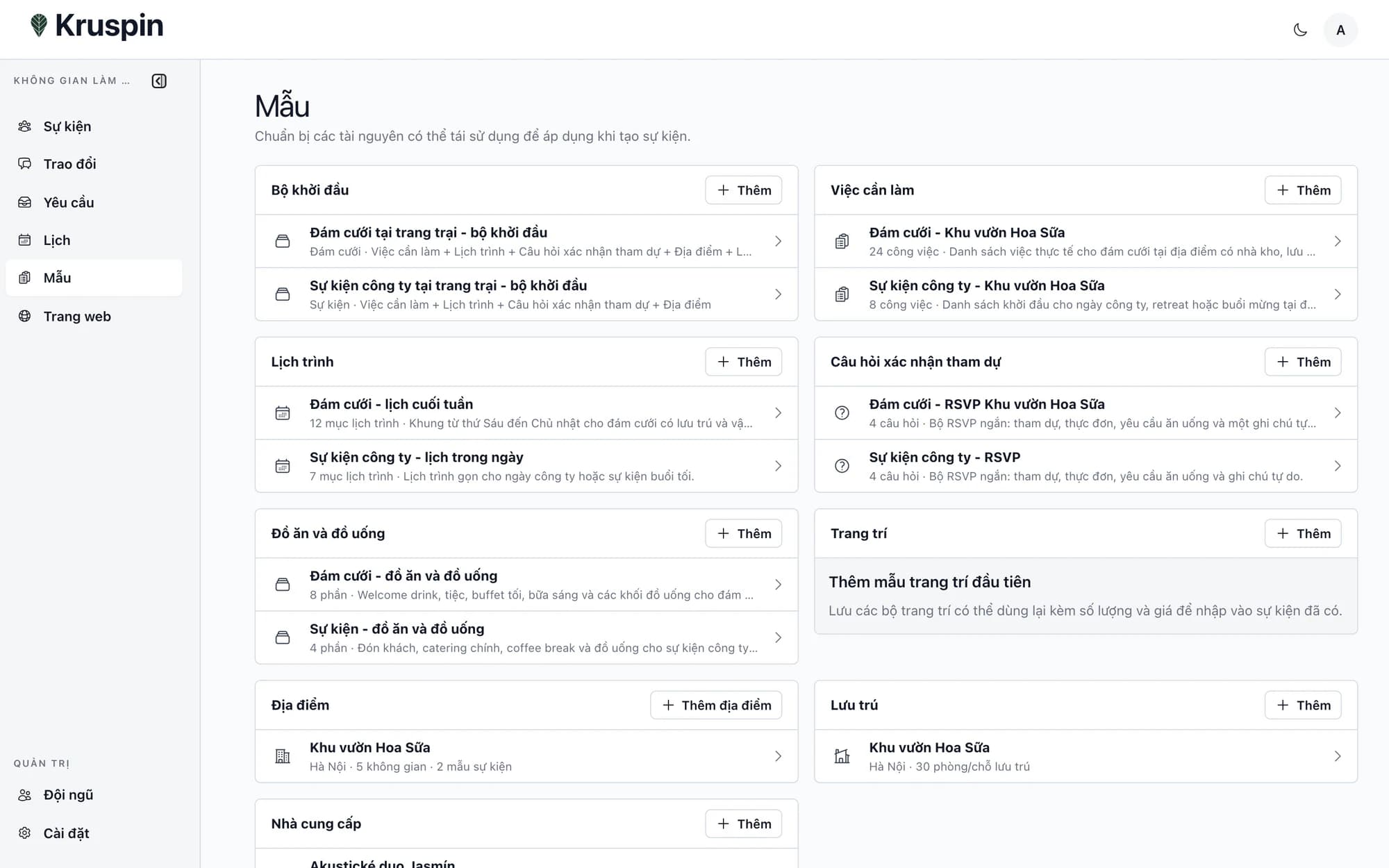Open Sự kiện công ty tại trang trại - bộ khởi đầu
The height and width of the screenshot is (868, 1389).
pos(526,294)
